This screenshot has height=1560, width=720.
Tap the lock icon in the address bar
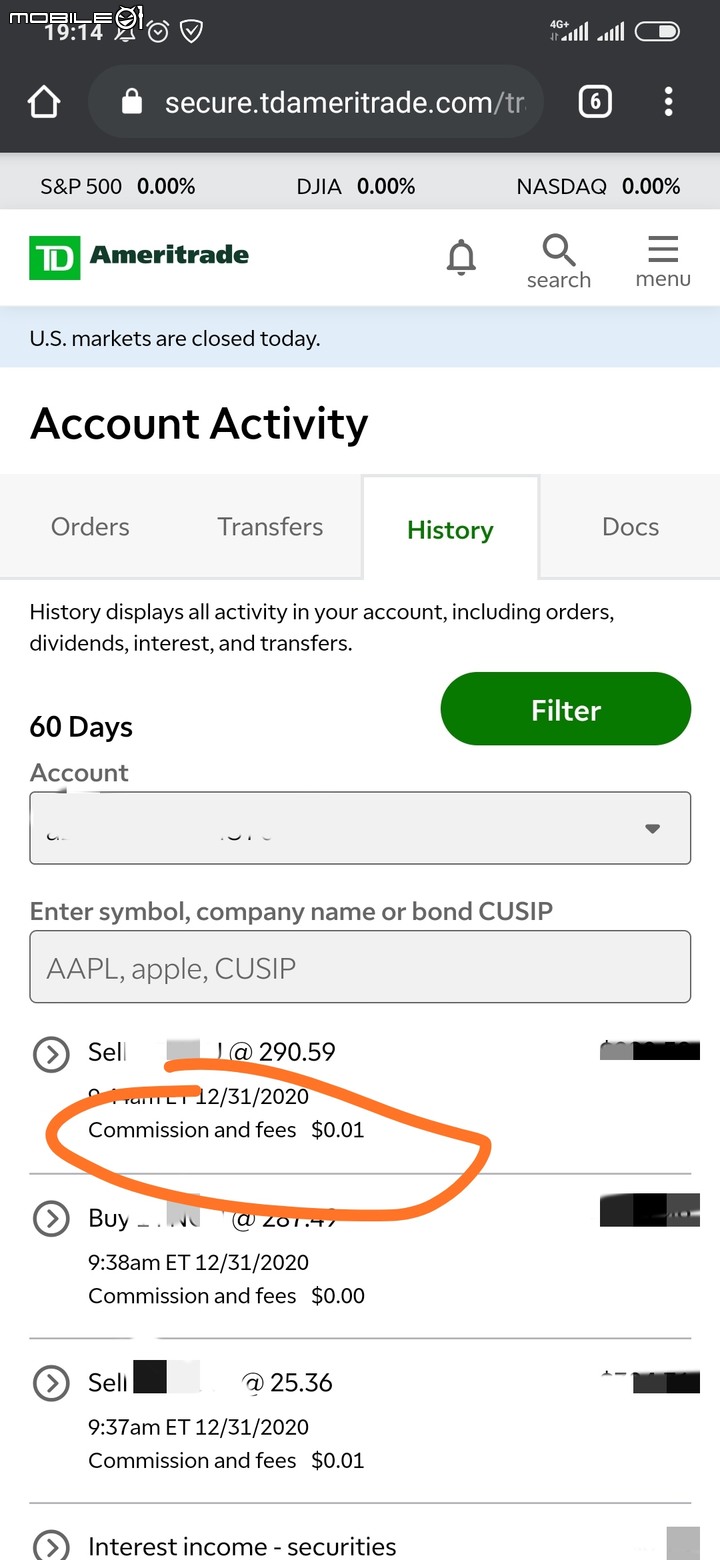132,101
